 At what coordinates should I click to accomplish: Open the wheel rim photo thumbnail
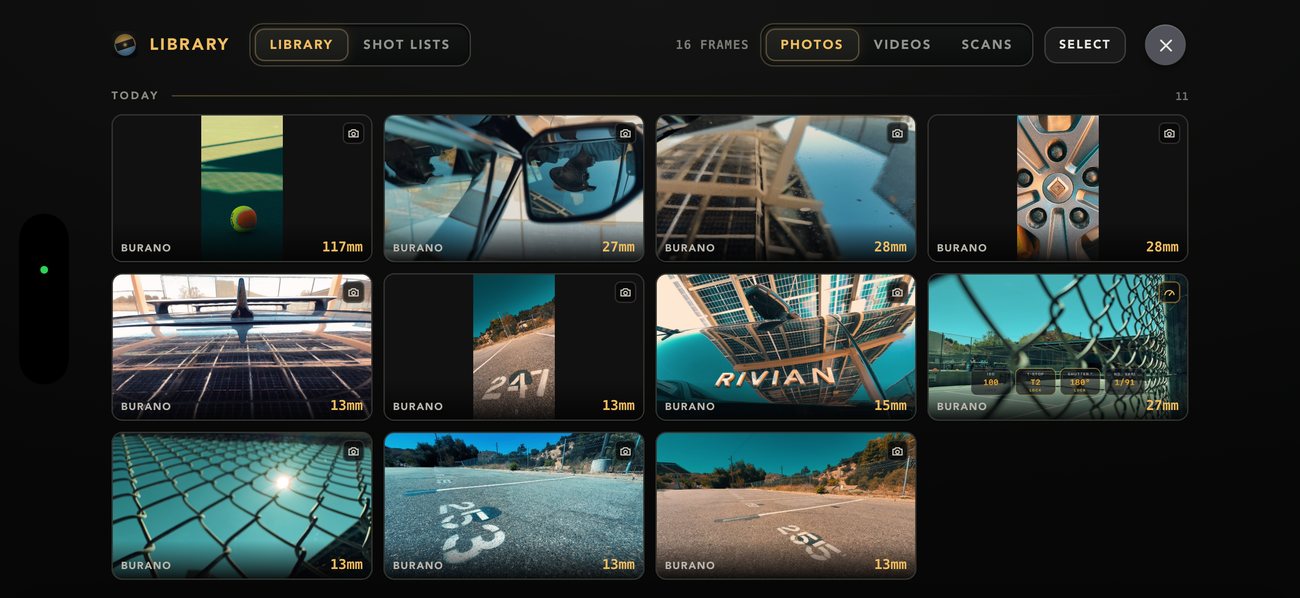(1058, 188)
